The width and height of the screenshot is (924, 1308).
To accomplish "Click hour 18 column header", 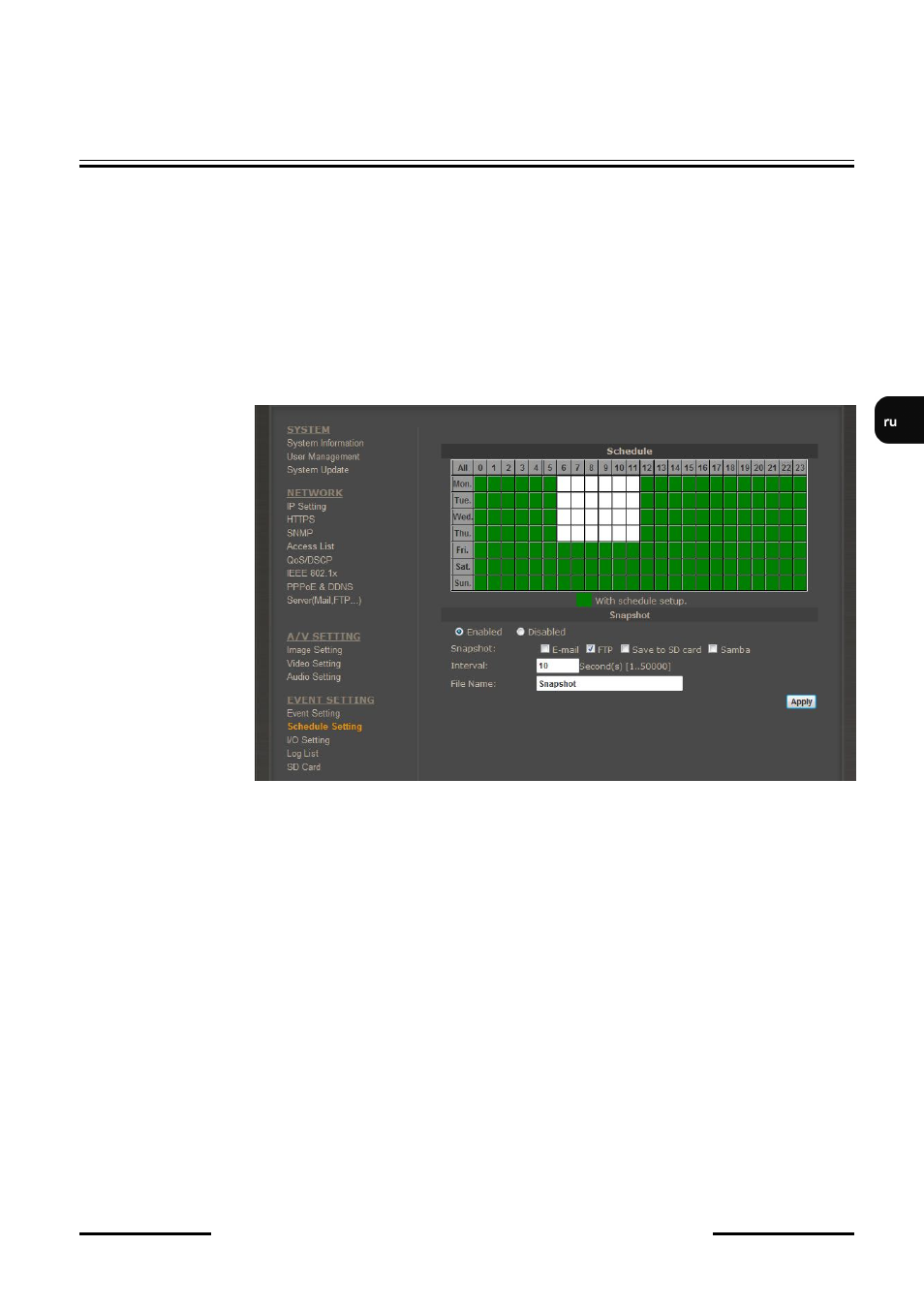I will (x=730, y=467).
